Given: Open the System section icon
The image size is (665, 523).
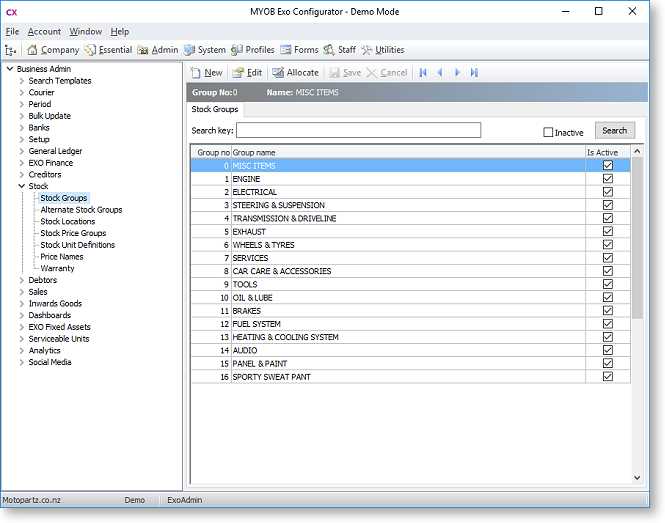Looking at the screenshot, I should (189, 50).
